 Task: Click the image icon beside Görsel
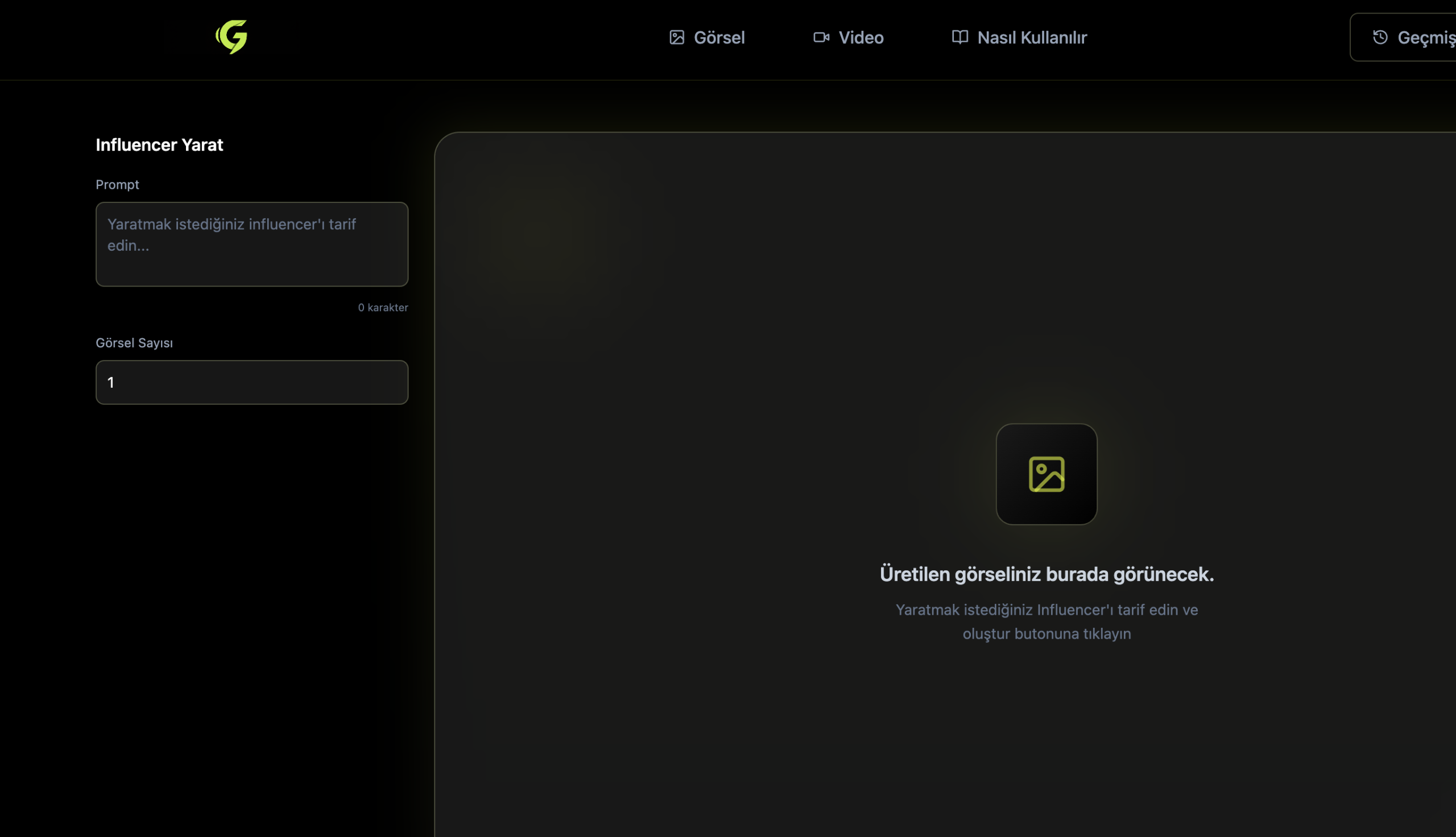677,38
